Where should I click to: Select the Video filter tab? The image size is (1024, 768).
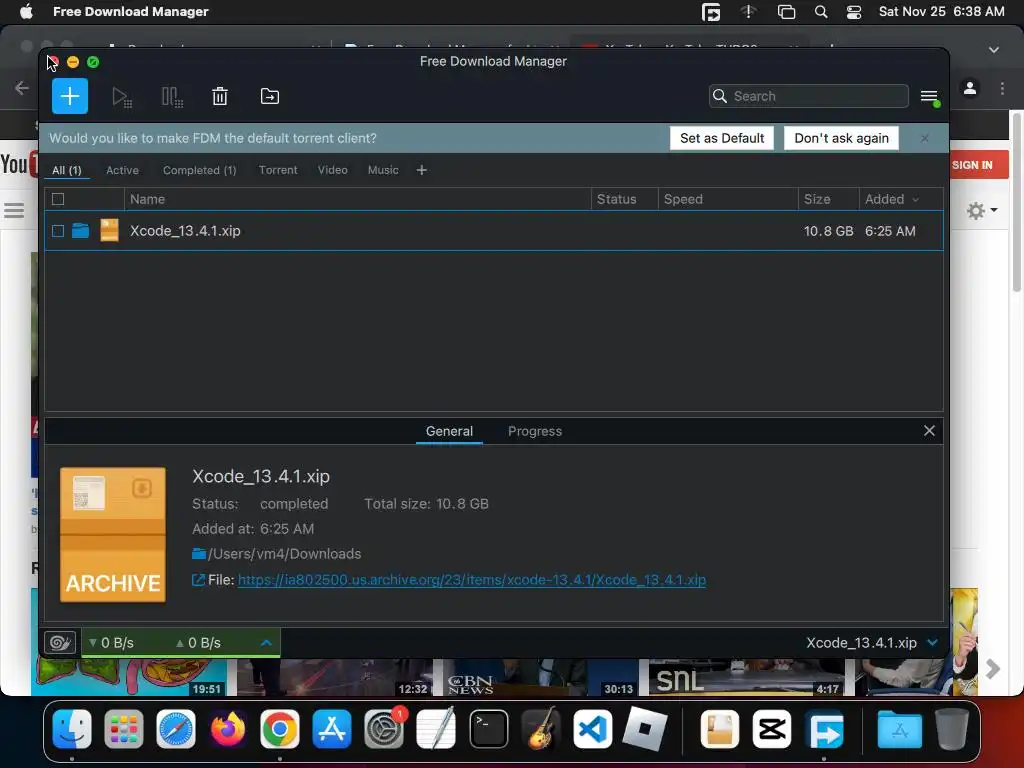[x=332, y=170]
